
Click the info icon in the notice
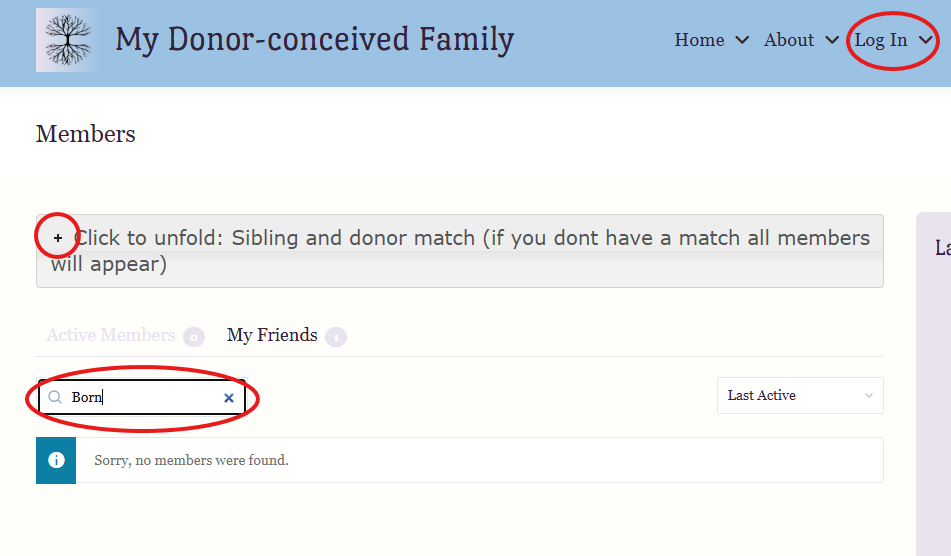(56, 460)
